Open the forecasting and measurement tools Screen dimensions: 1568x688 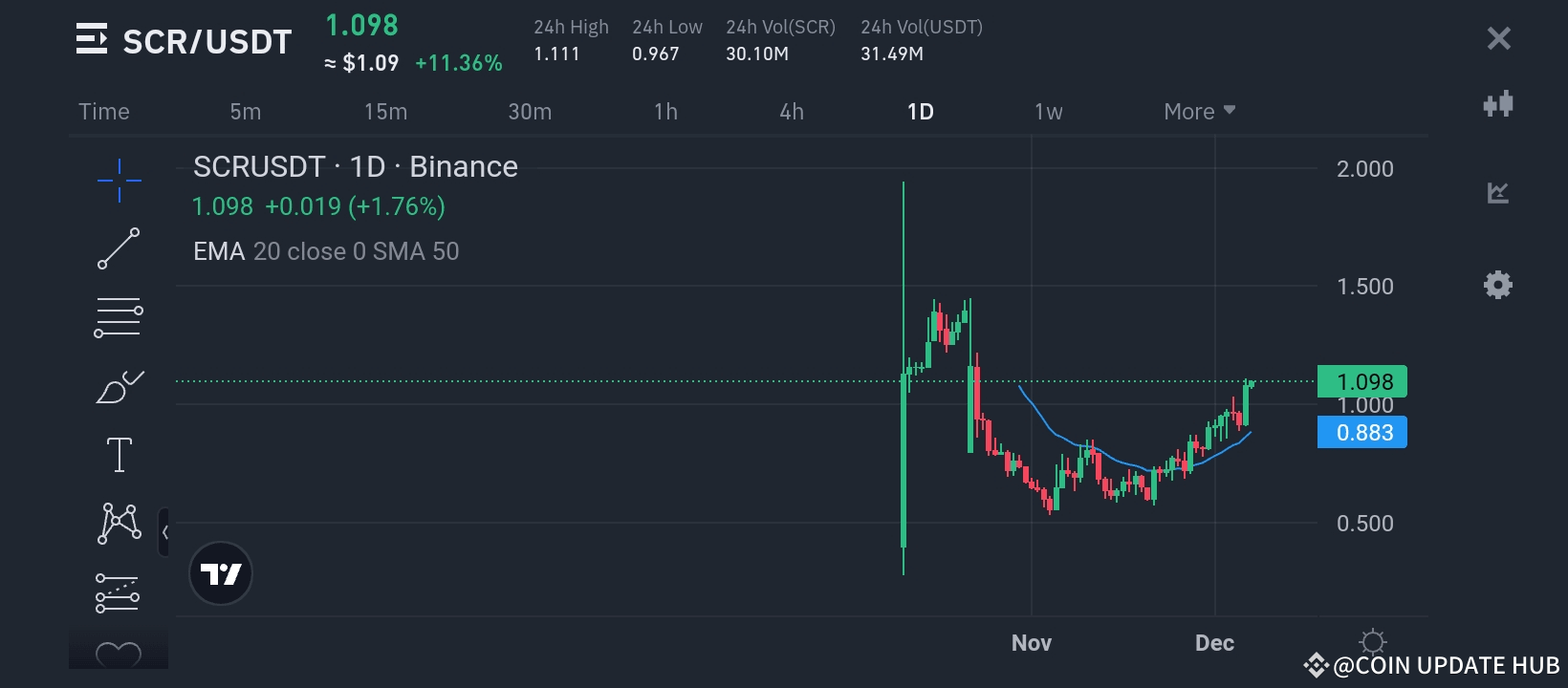pos(118,592)
